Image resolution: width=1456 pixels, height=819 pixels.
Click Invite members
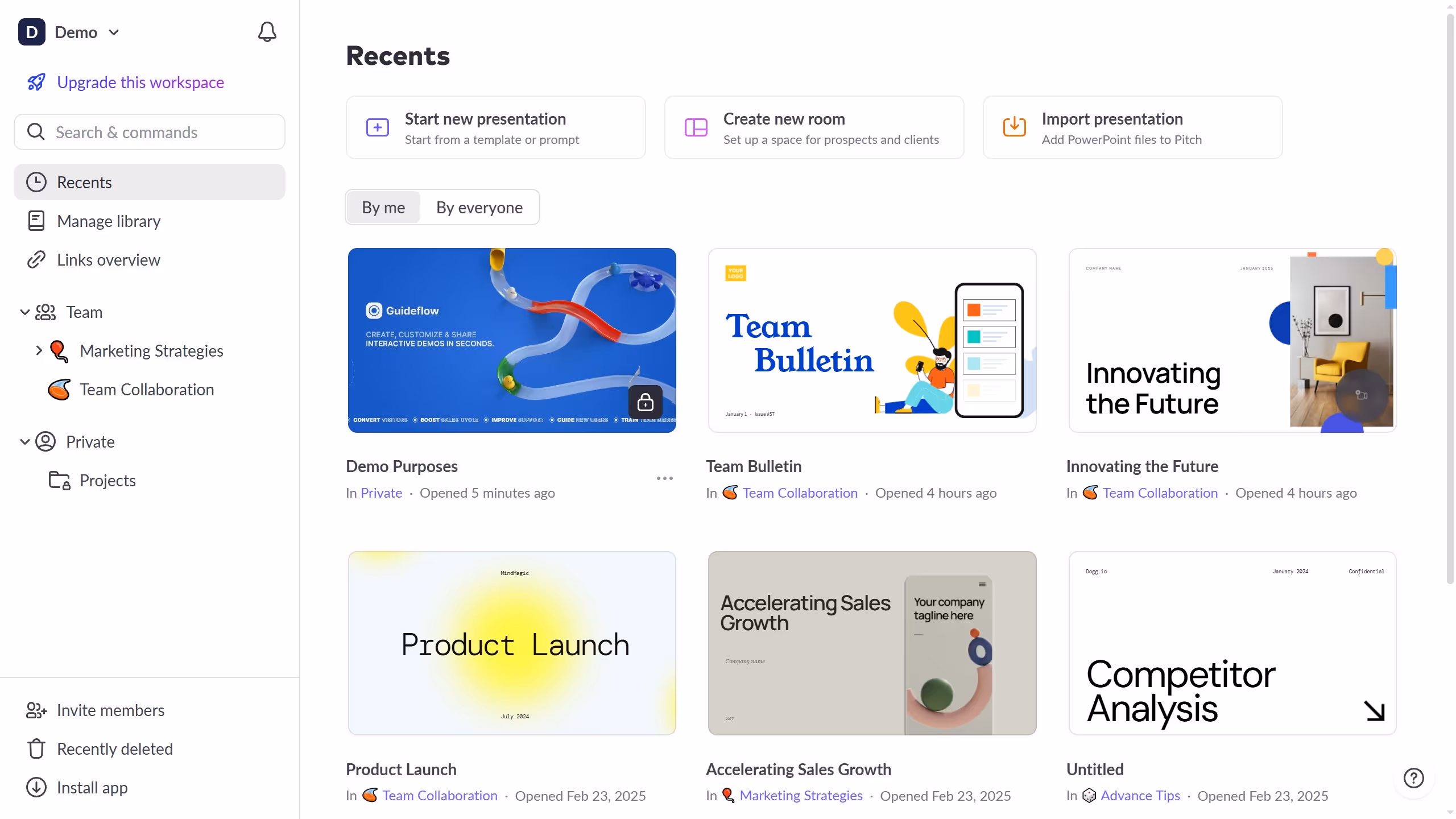[x=110, y=710]
